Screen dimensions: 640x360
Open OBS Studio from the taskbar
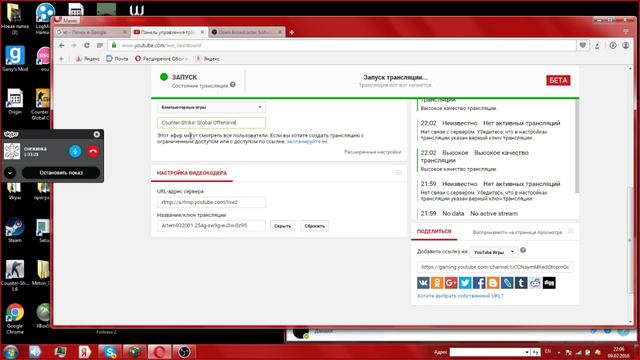pos(184,352)
